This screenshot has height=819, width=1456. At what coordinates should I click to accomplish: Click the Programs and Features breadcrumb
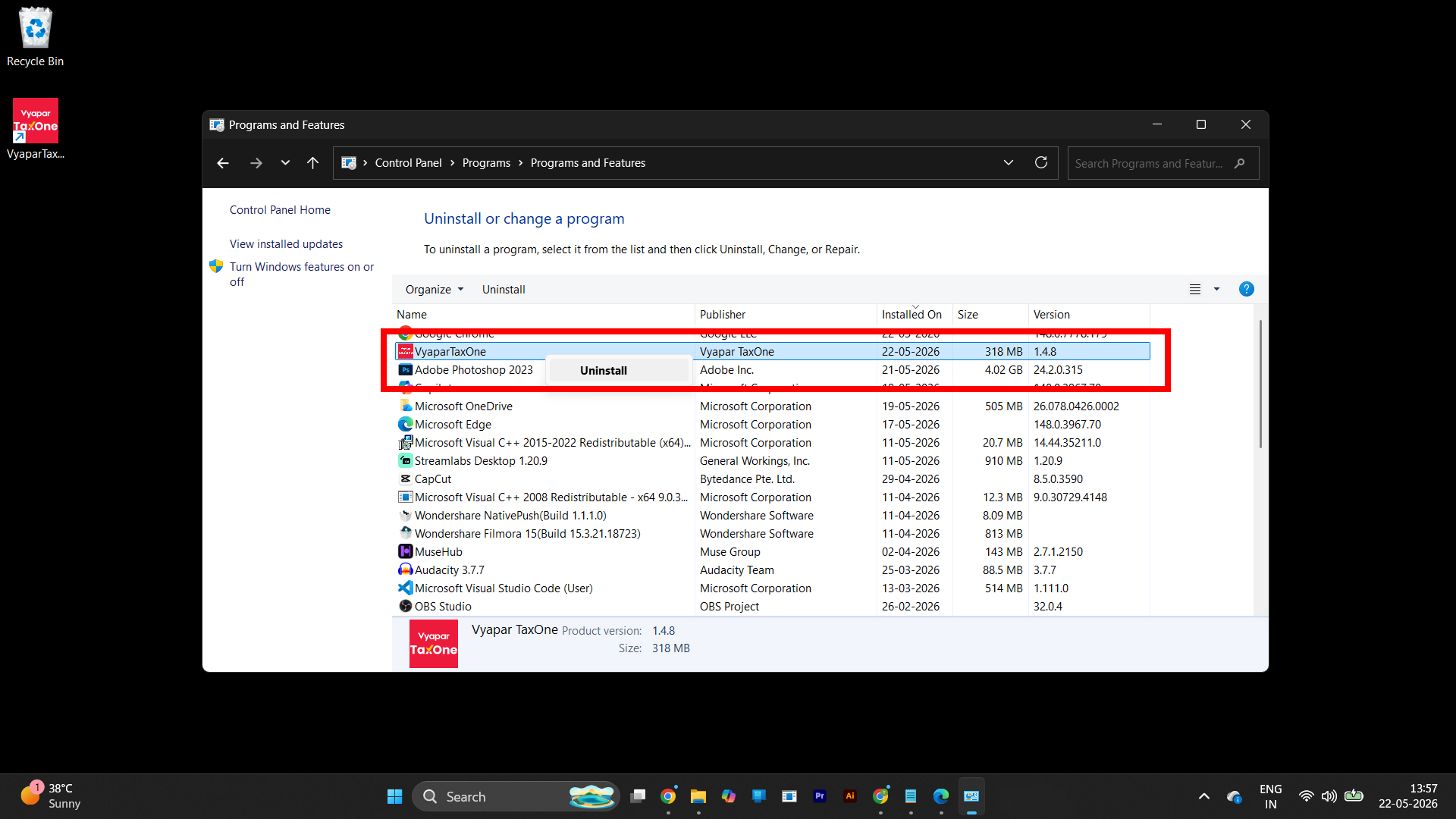coord(588,163)
